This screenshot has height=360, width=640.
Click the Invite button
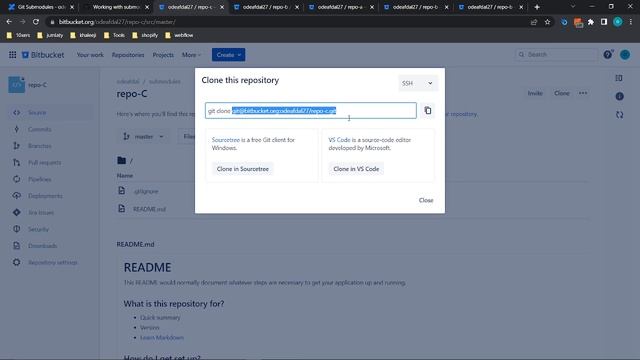coord(535,93)
